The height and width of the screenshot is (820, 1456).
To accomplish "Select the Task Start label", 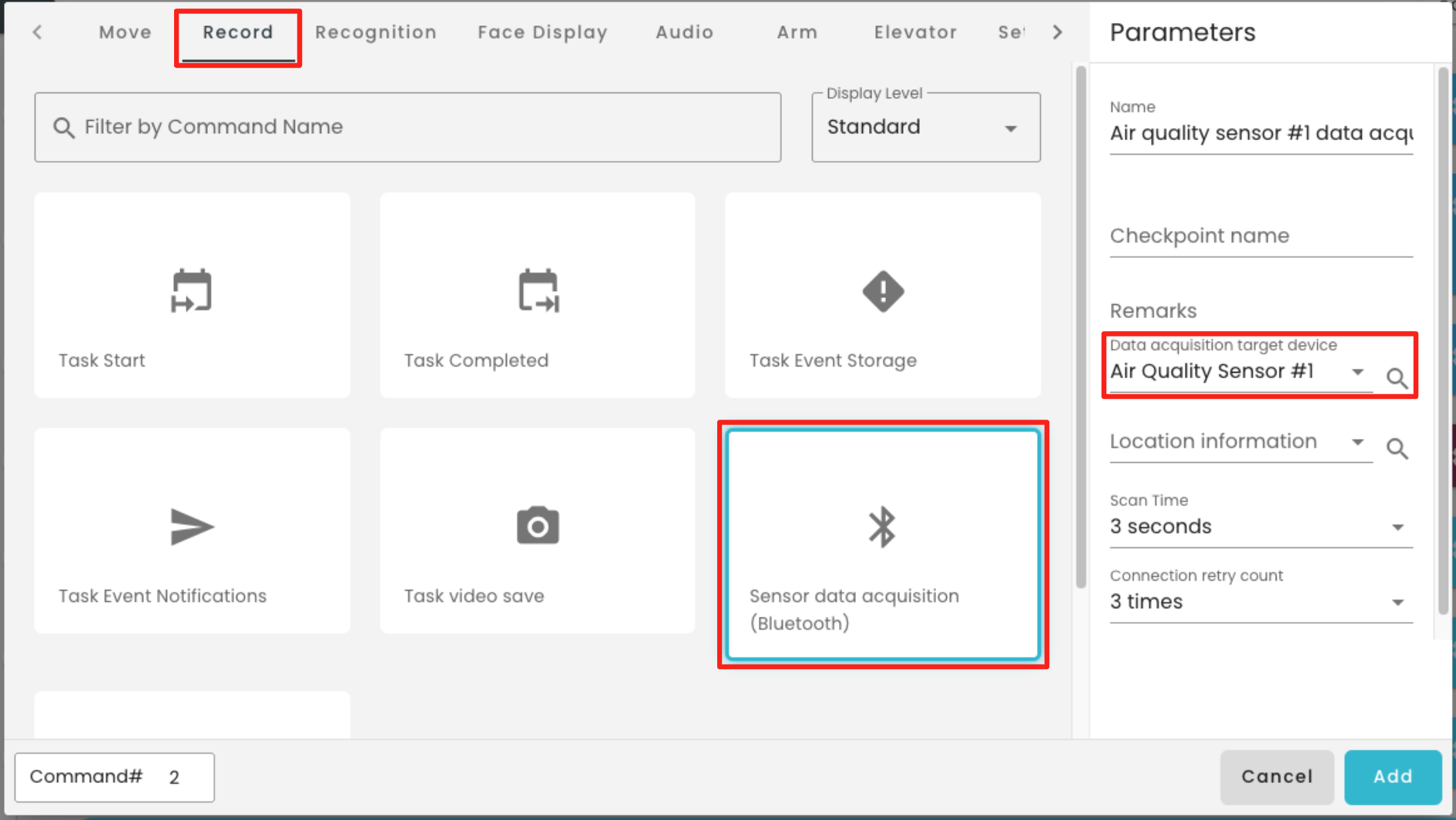I will 102,360.
